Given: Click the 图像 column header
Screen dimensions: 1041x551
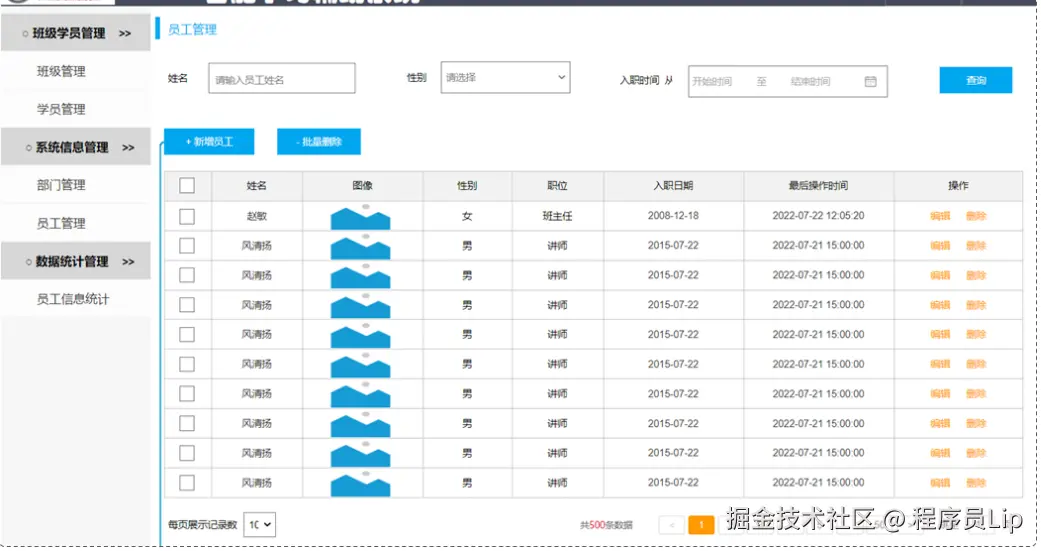Looking at the screenshot, I should [362, 185].
